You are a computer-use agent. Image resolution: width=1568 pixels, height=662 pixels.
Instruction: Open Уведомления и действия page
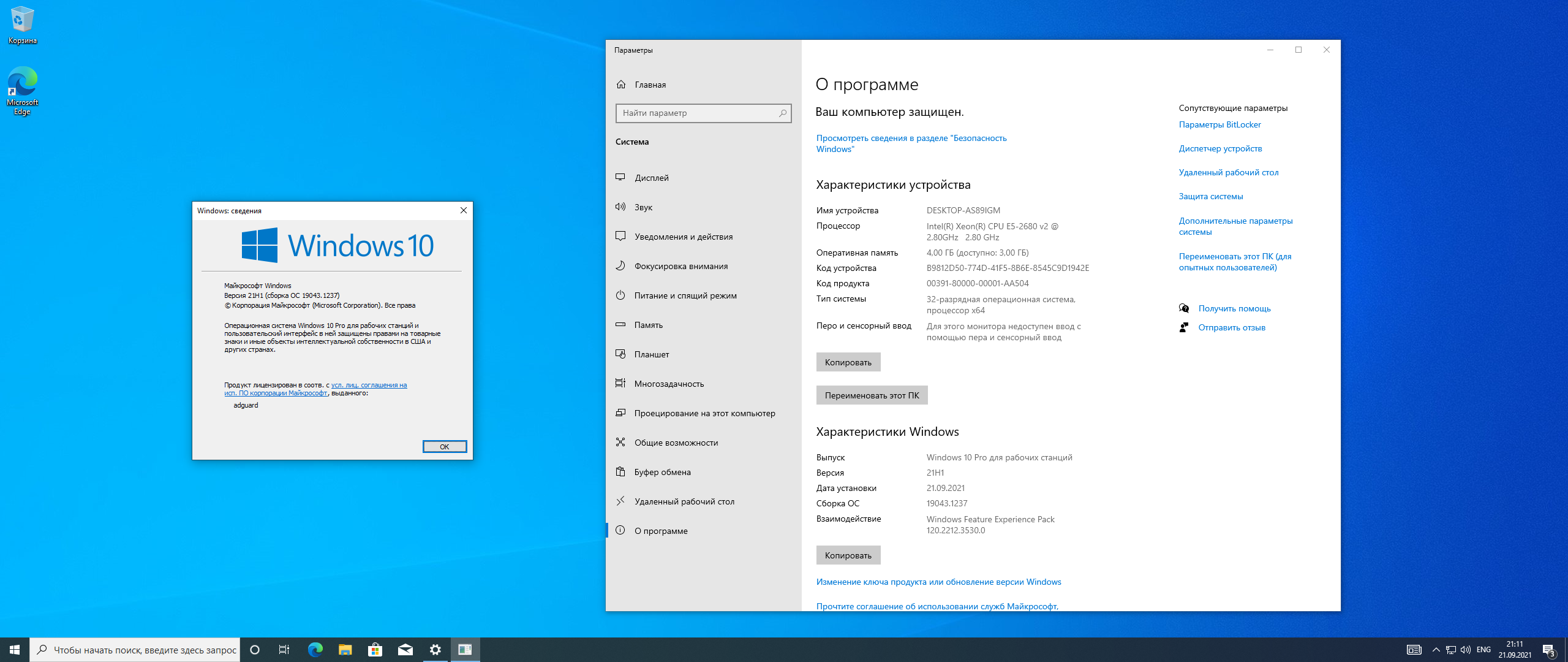(x=703, y=237)
